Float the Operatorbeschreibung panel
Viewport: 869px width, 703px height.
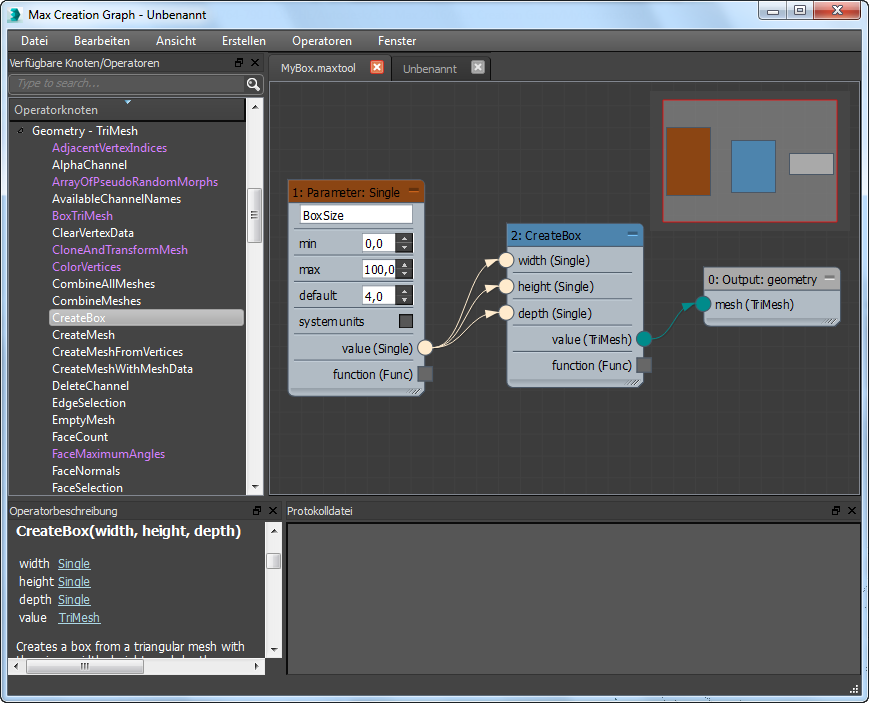pyautogui.click(x=257, y=511)
